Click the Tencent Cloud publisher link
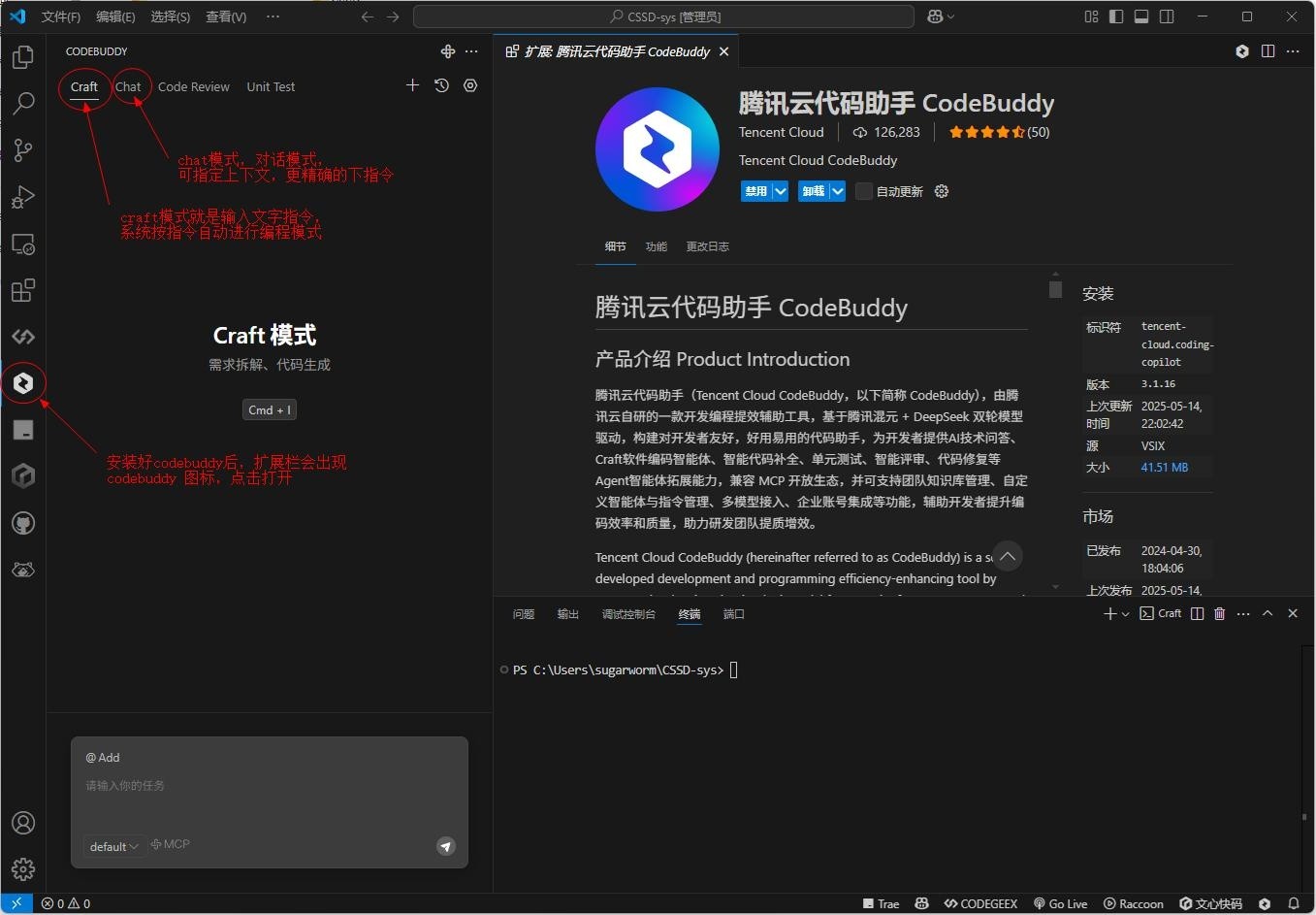Viewport: 1316px width, 915px height. coord(782,132)
